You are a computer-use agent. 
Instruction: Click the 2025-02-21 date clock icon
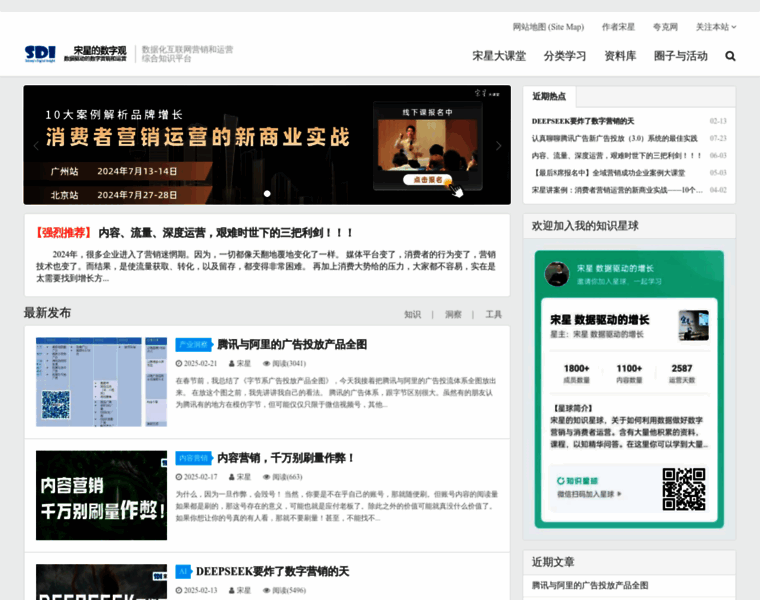point(178,363)
